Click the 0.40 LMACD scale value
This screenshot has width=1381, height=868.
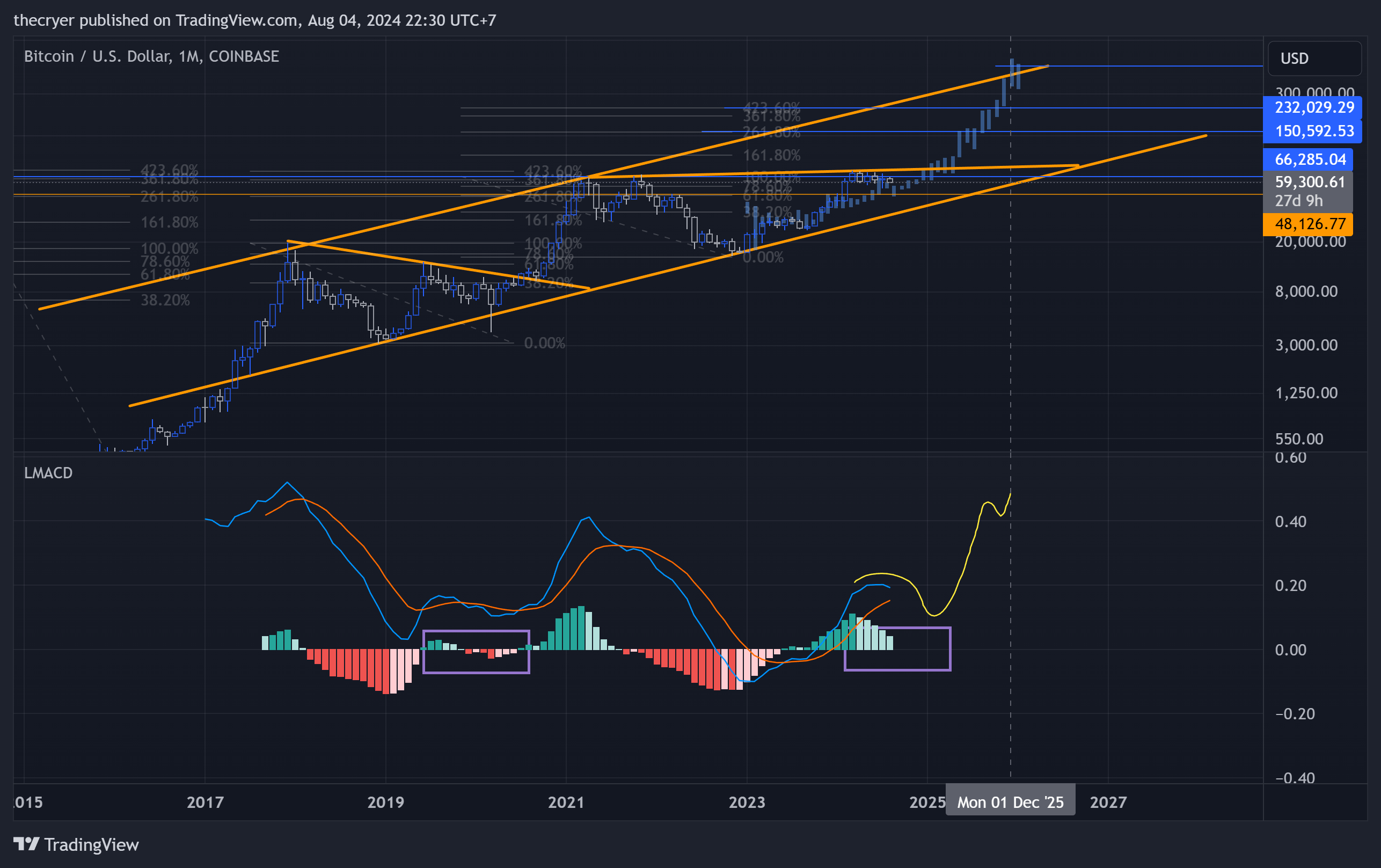coord(1290,521)
